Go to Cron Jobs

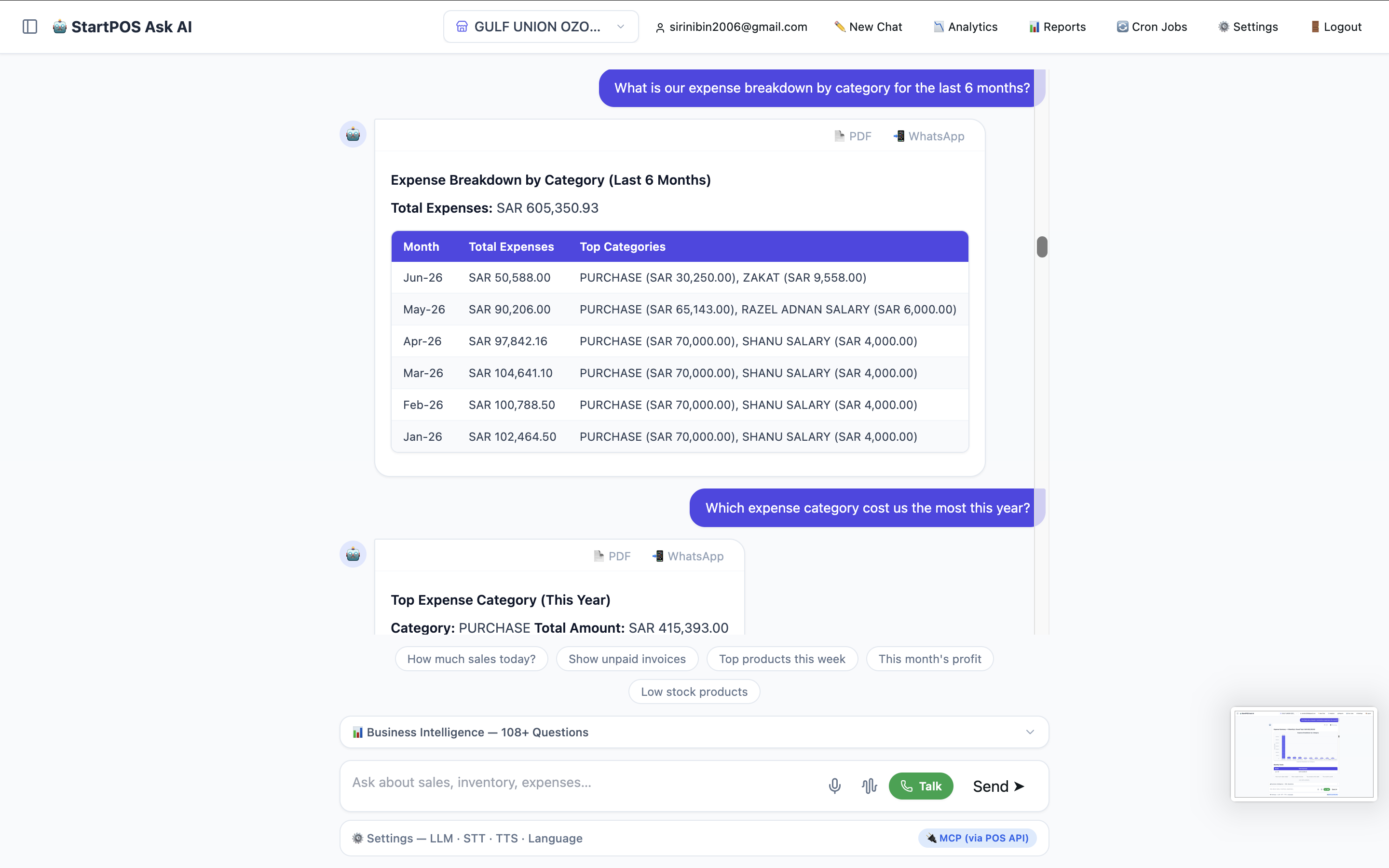1151,27
